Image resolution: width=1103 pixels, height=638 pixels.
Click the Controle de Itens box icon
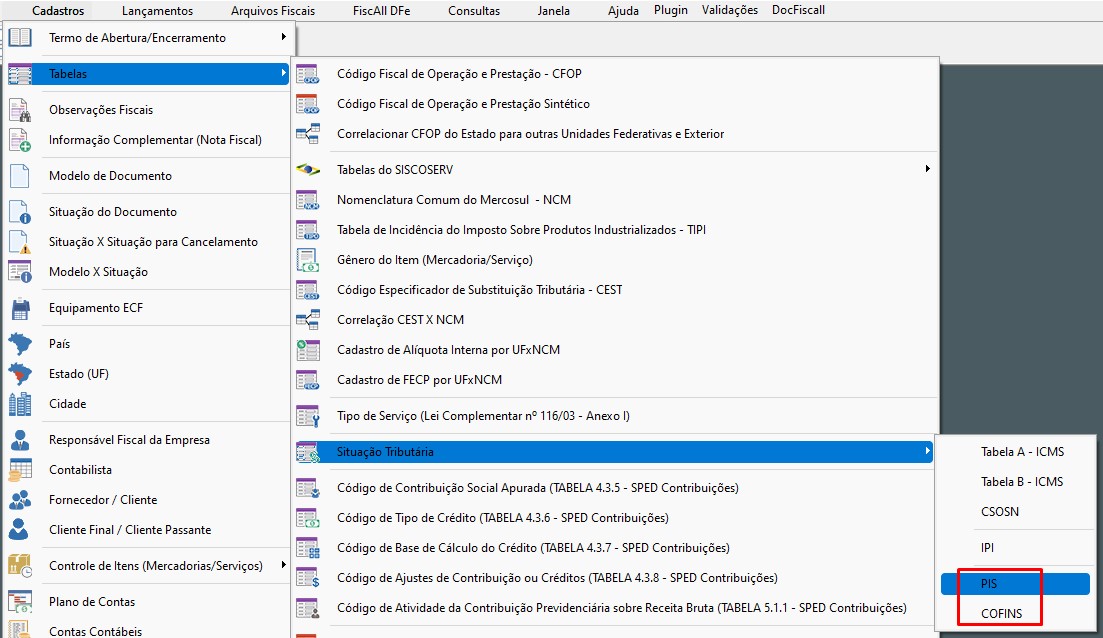20,566
